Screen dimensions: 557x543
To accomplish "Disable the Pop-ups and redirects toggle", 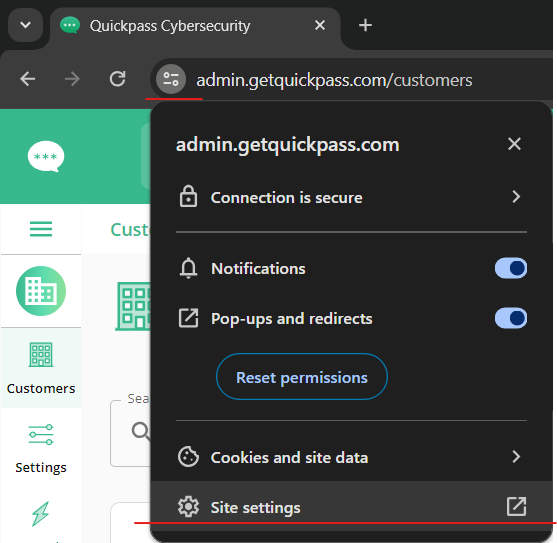I will [510, 318].
